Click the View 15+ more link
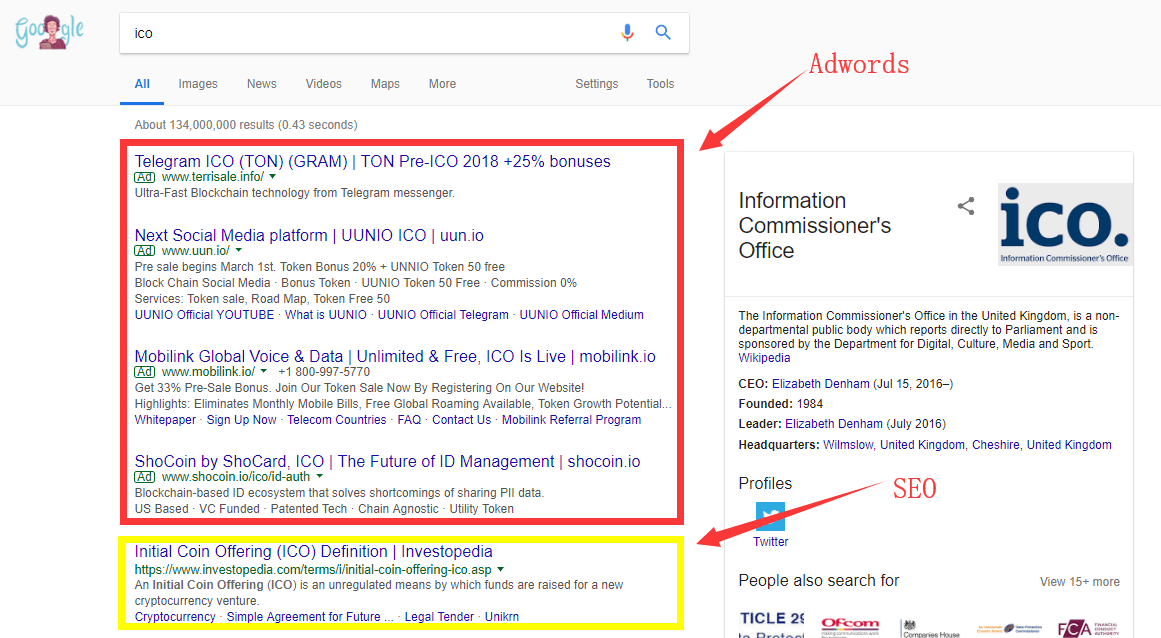1161x638 pixels. point(1080,581)
